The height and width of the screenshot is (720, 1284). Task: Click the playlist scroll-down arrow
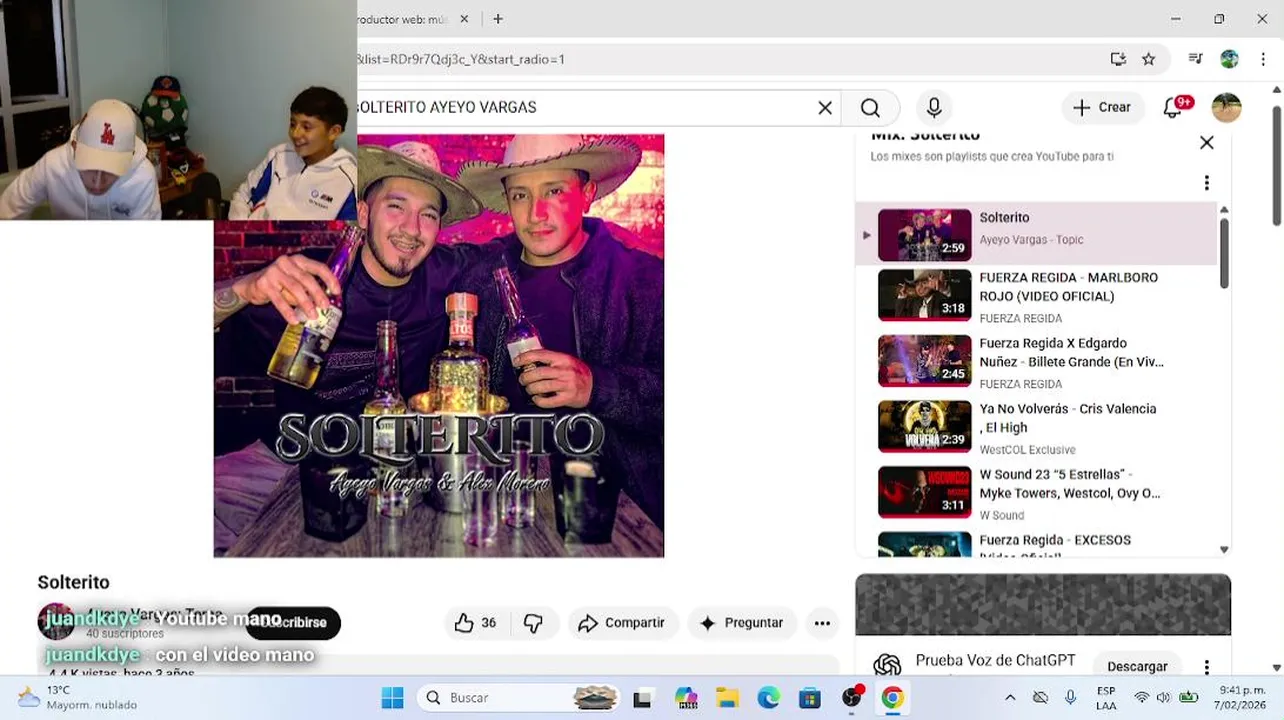click(1224, 549)
